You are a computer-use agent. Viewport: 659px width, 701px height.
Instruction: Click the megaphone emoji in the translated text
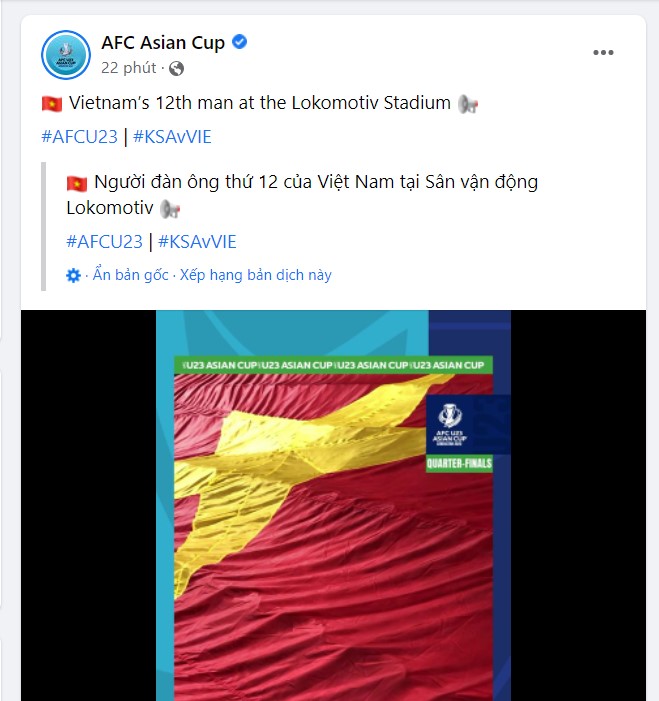tap(170, 209)
